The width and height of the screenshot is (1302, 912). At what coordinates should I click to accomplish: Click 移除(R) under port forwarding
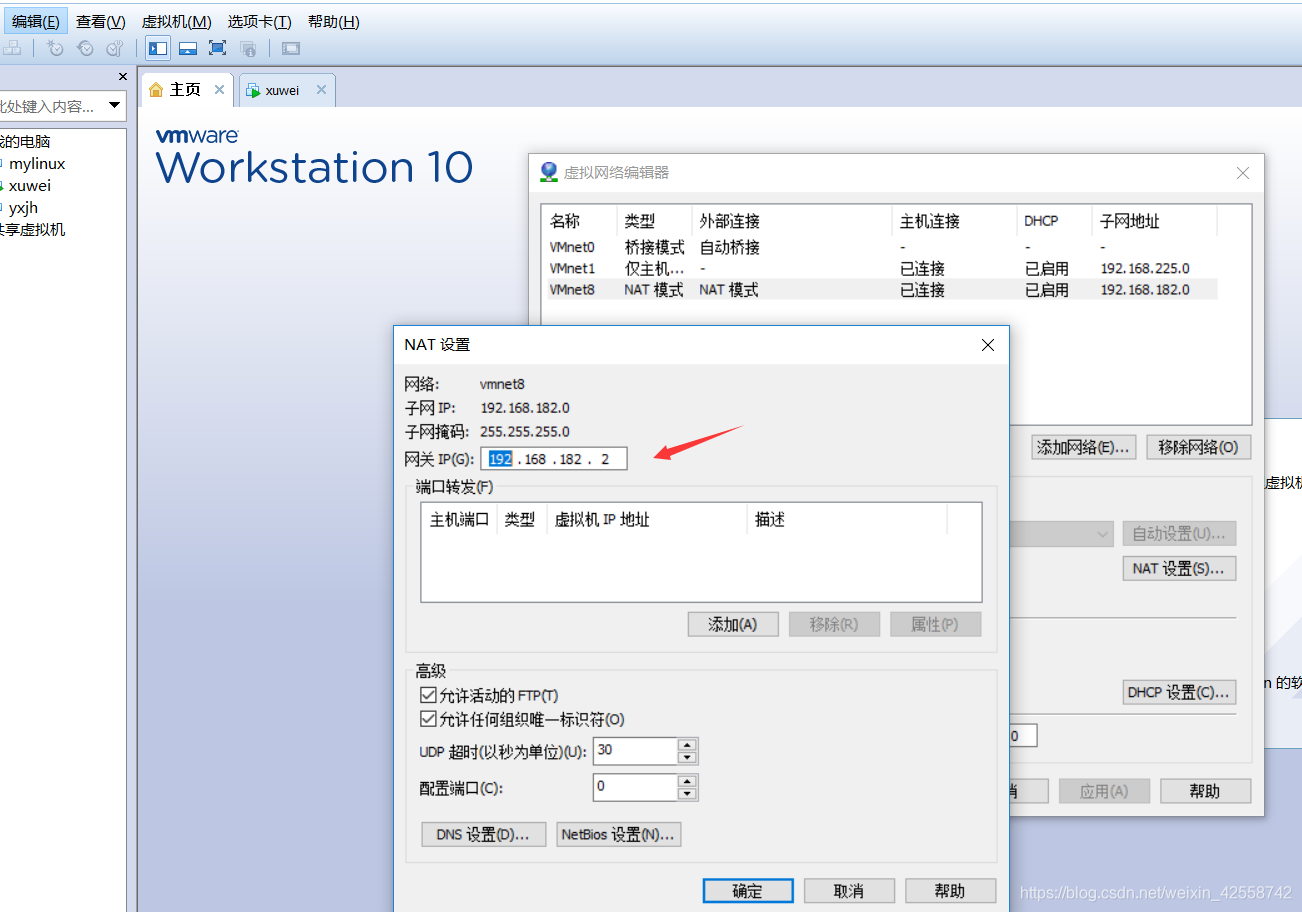[834, 624]
